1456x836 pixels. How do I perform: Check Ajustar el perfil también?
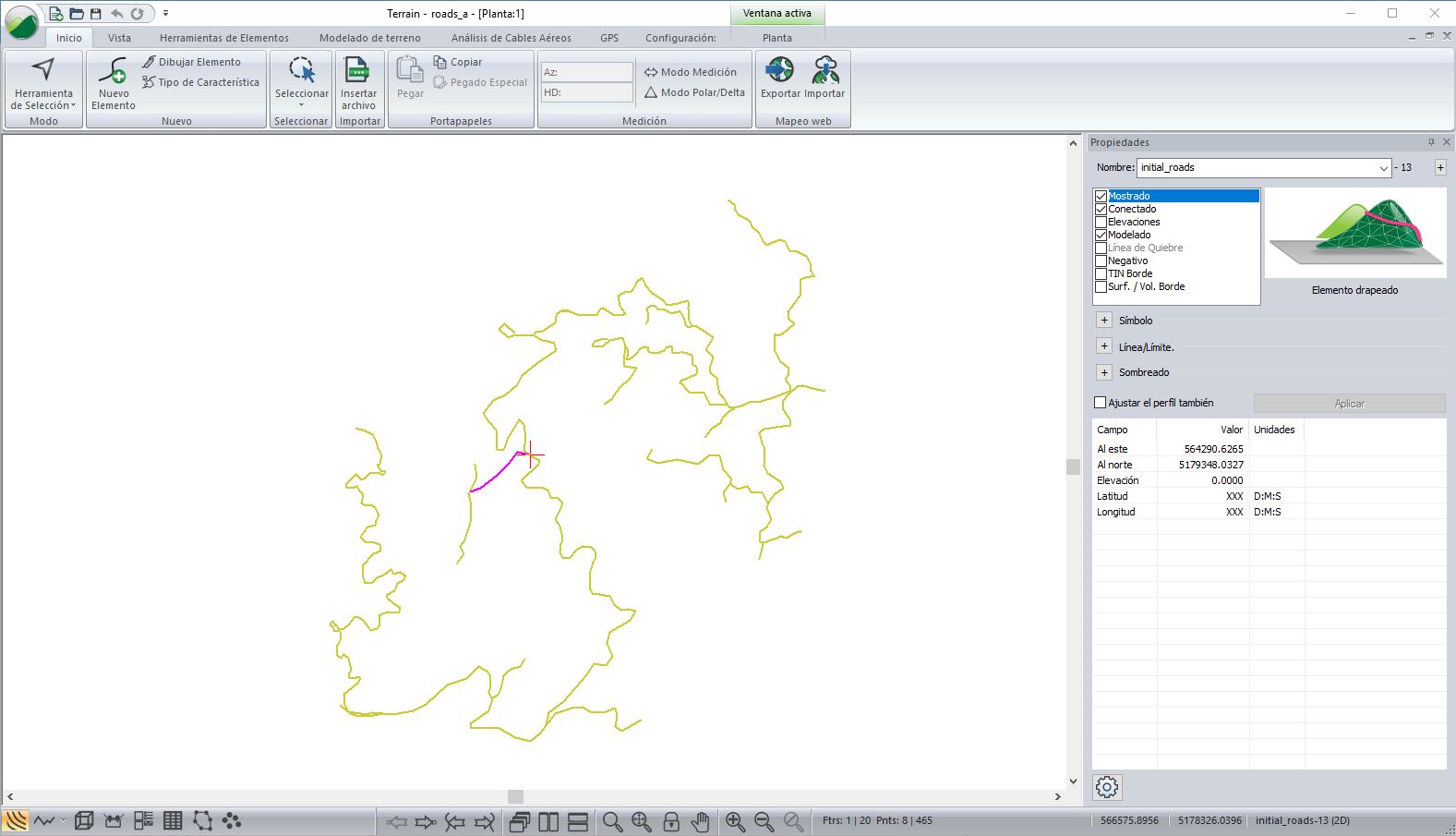[x=1101, y=403]
